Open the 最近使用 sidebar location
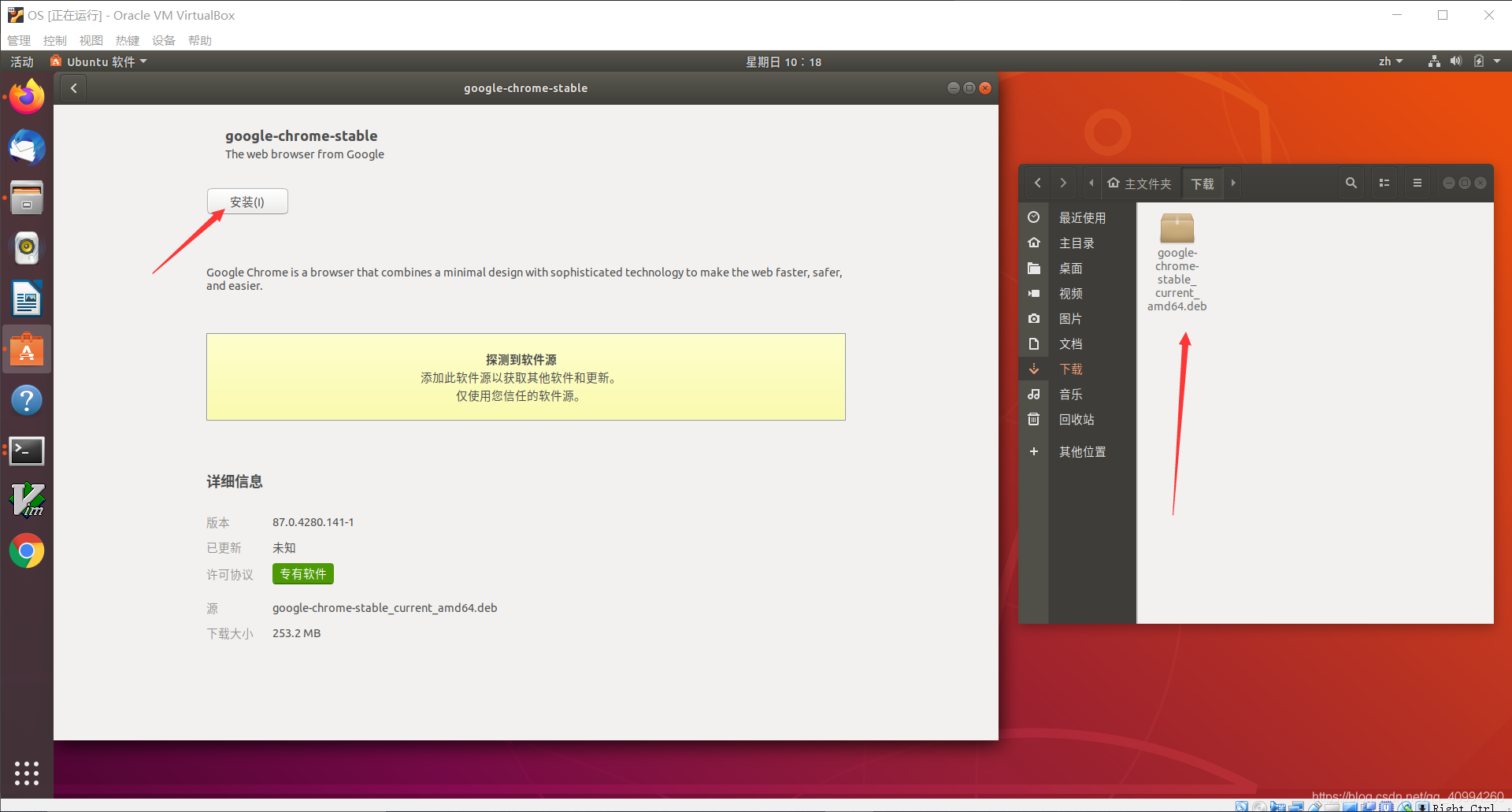The image size is (1512, 812). click(1077, 217)
